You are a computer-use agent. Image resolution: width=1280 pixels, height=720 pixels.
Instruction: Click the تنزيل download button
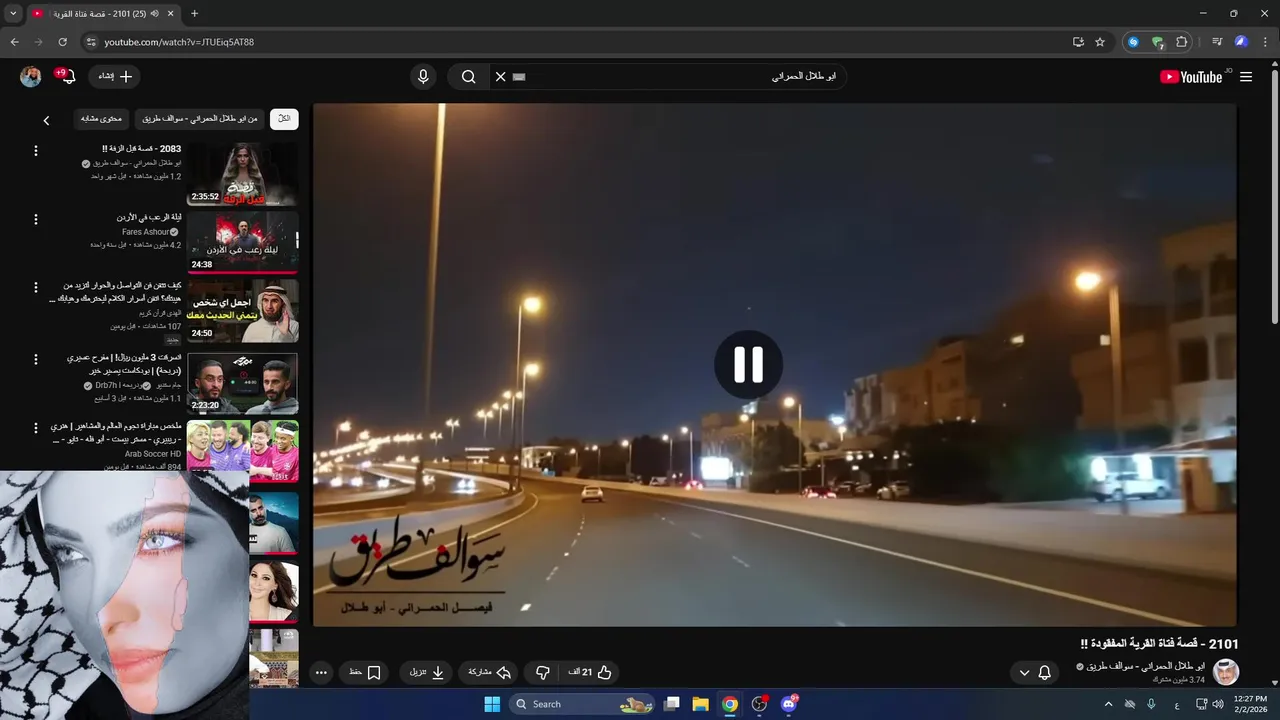coord(427,673)
